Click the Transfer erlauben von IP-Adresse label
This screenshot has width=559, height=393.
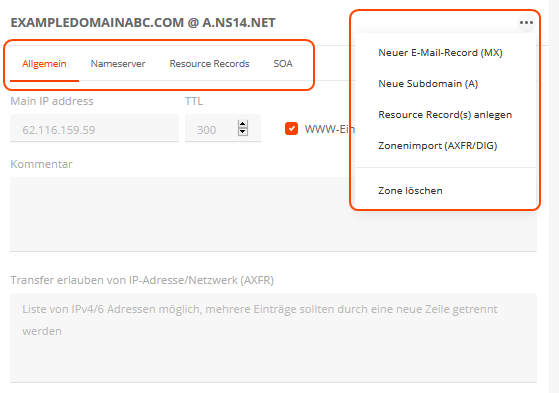point(142,280)
